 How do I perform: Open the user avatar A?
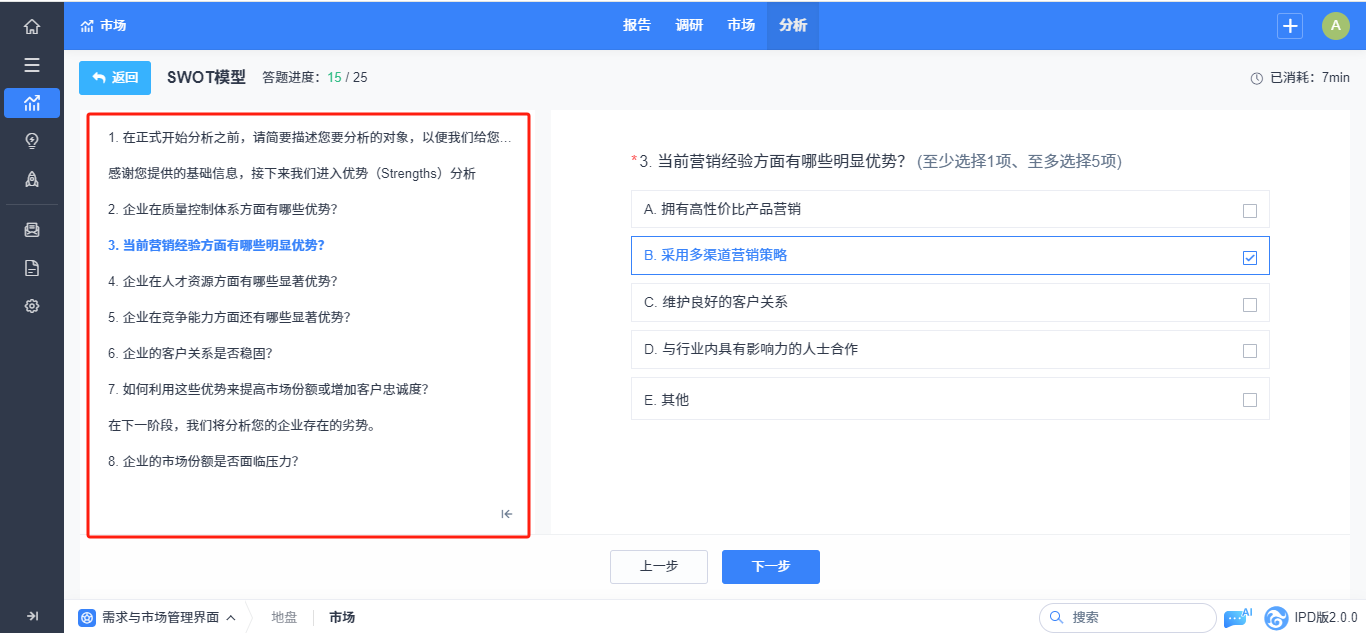coord(1336,26)
